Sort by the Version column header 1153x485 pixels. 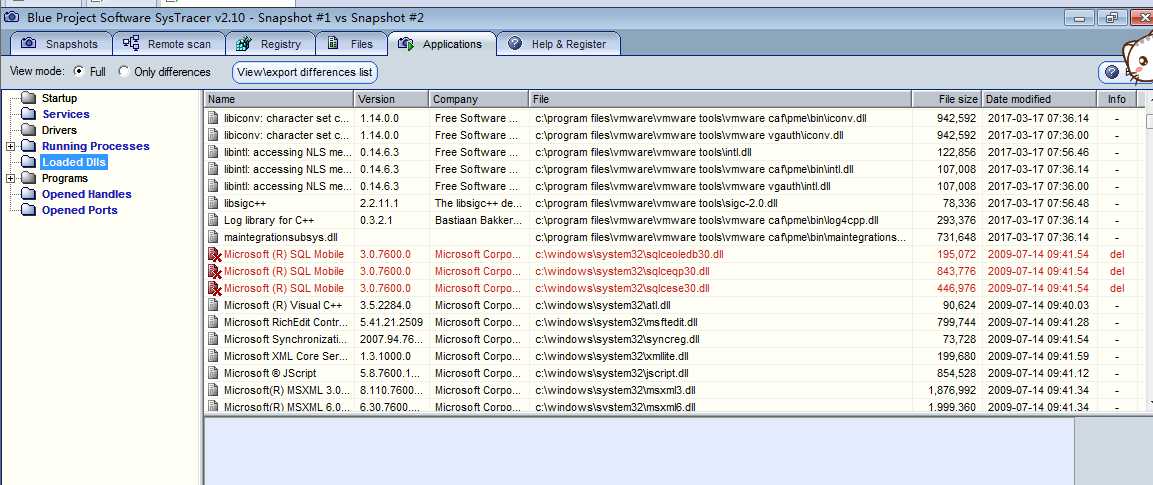click(391, 99)
